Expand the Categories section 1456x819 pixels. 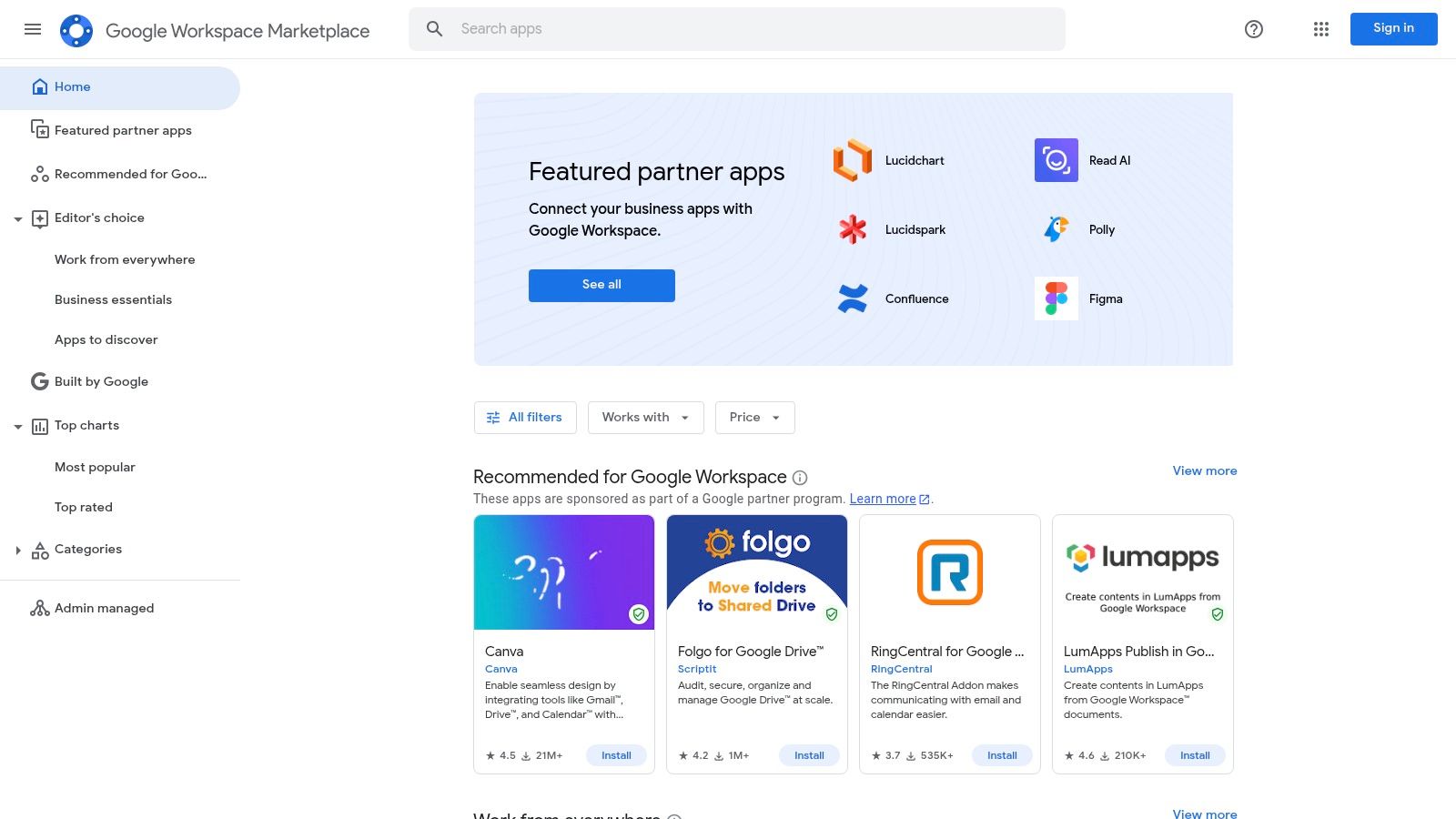(x=18, y=550)
